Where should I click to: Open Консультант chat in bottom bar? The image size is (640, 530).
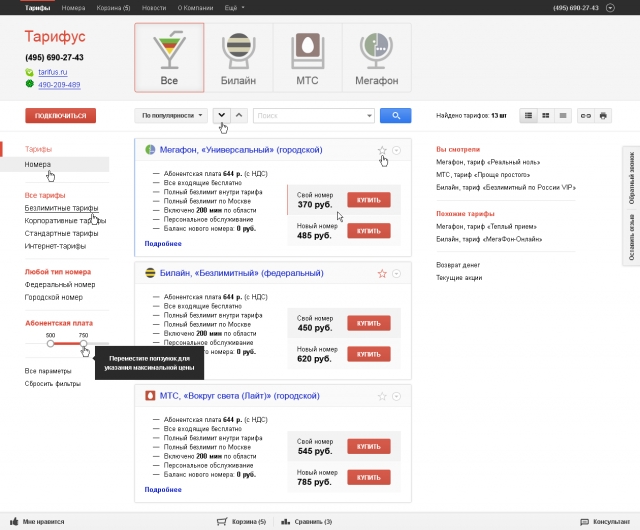[x=605, y=522]
